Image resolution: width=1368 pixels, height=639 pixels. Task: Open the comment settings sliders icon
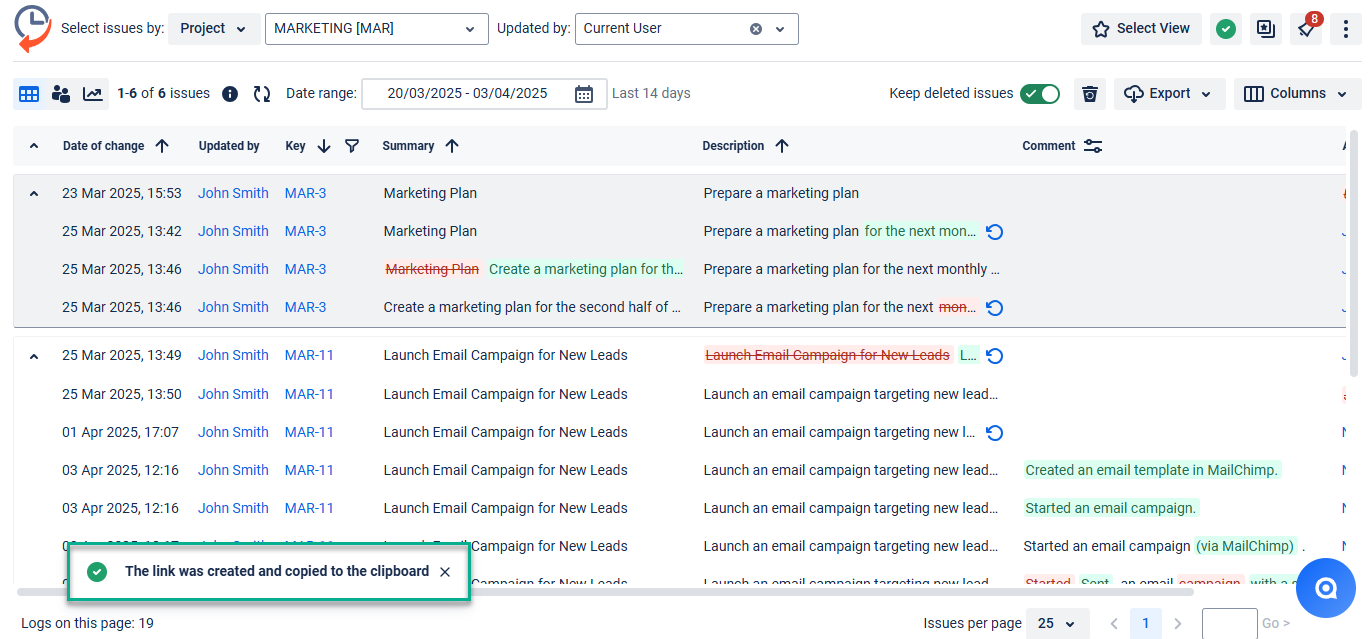pos(1093,146)
